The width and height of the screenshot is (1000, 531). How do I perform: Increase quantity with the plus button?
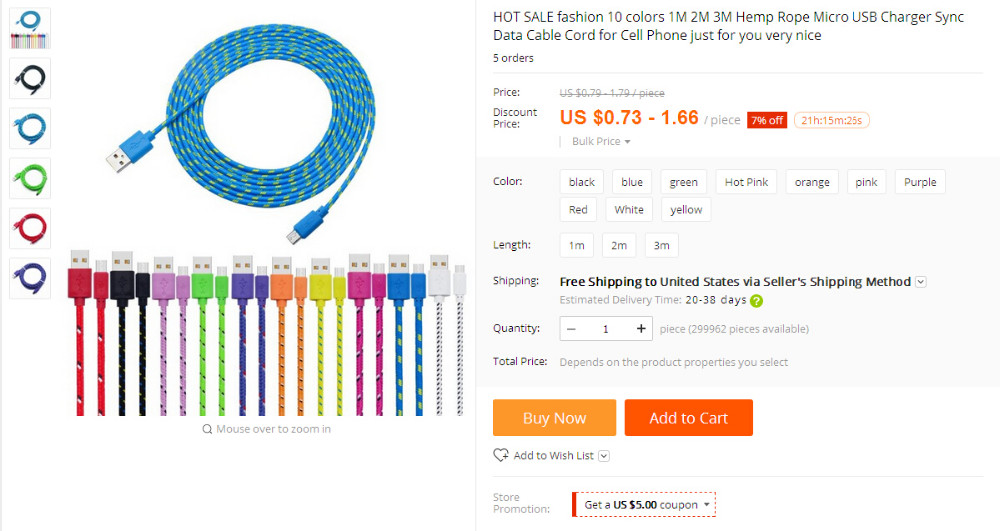point(641,328)
